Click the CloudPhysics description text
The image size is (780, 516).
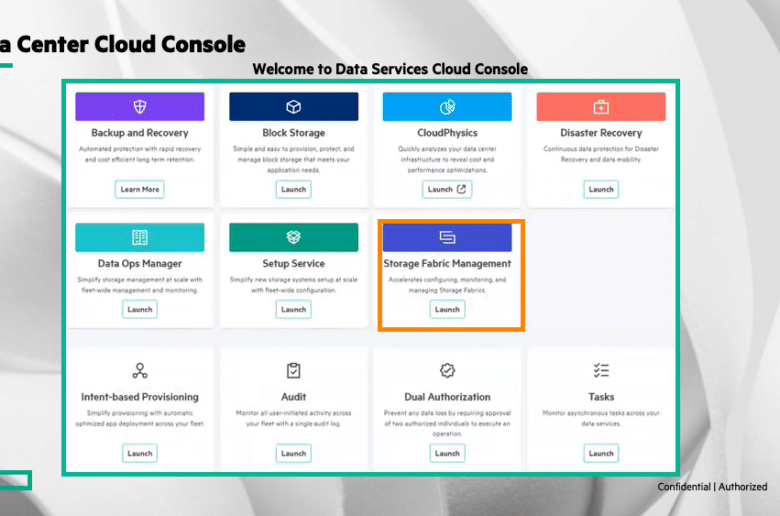click(447, 159)
